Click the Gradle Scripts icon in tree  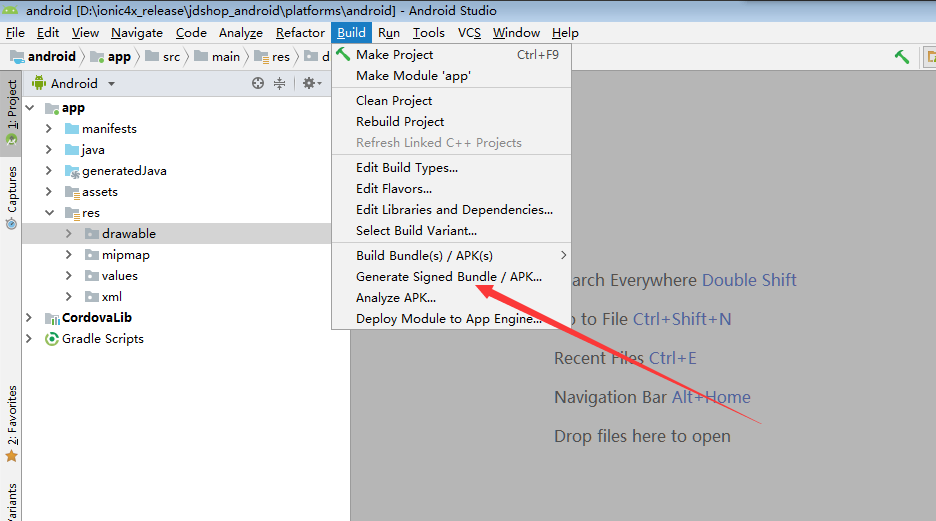click(52, 339)
